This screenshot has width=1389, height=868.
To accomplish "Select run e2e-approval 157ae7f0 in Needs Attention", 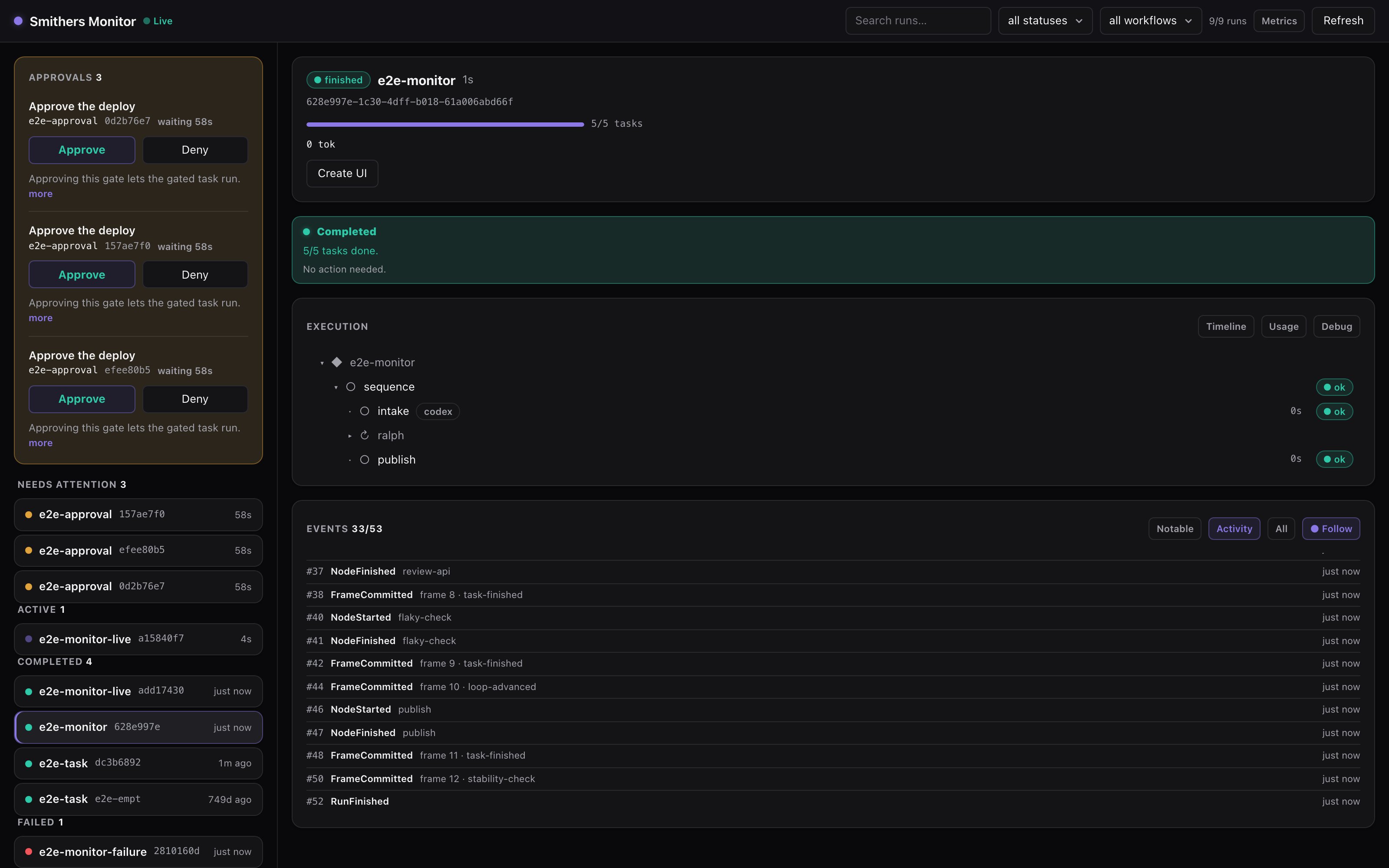I will (138, 514).
